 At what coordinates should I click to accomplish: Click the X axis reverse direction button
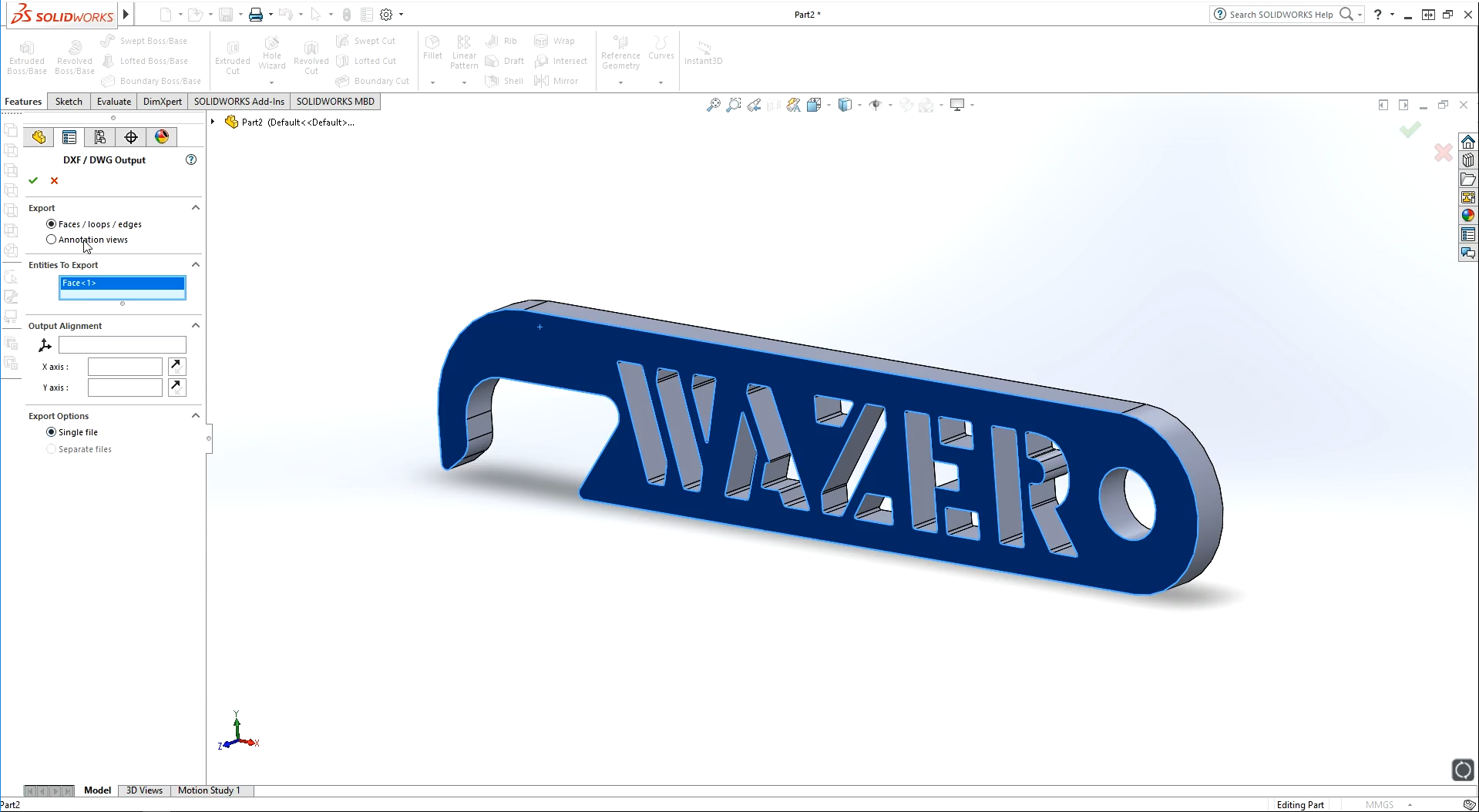[176, 366]
